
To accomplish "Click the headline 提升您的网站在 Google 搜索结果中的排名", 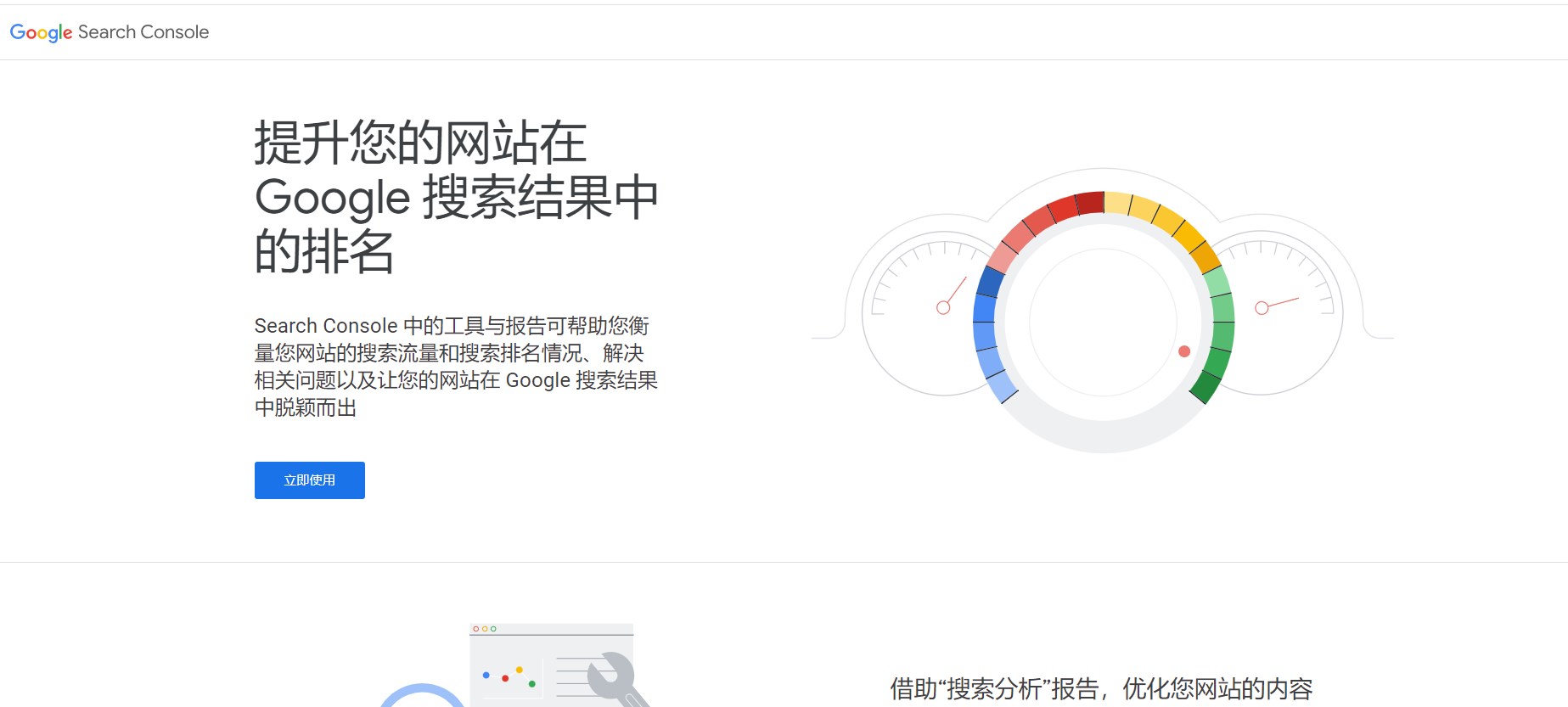I will pos(456,197).
